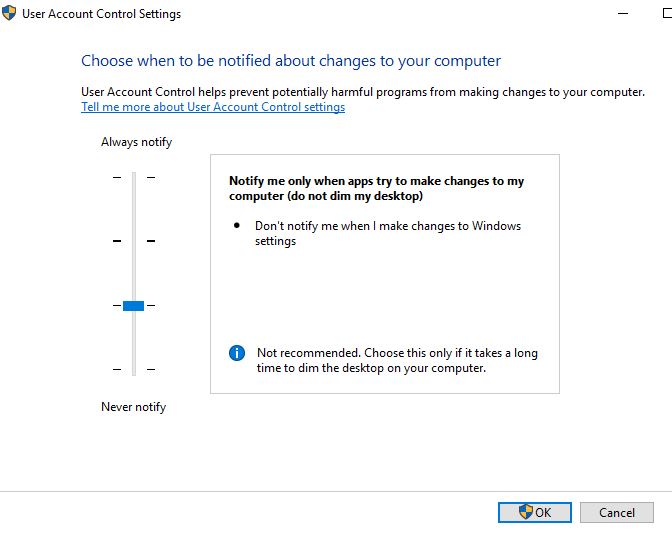Screen dimensions: 672x535
Task: Click the Choose when to be notified heading
Action: (x=291, y=61)
